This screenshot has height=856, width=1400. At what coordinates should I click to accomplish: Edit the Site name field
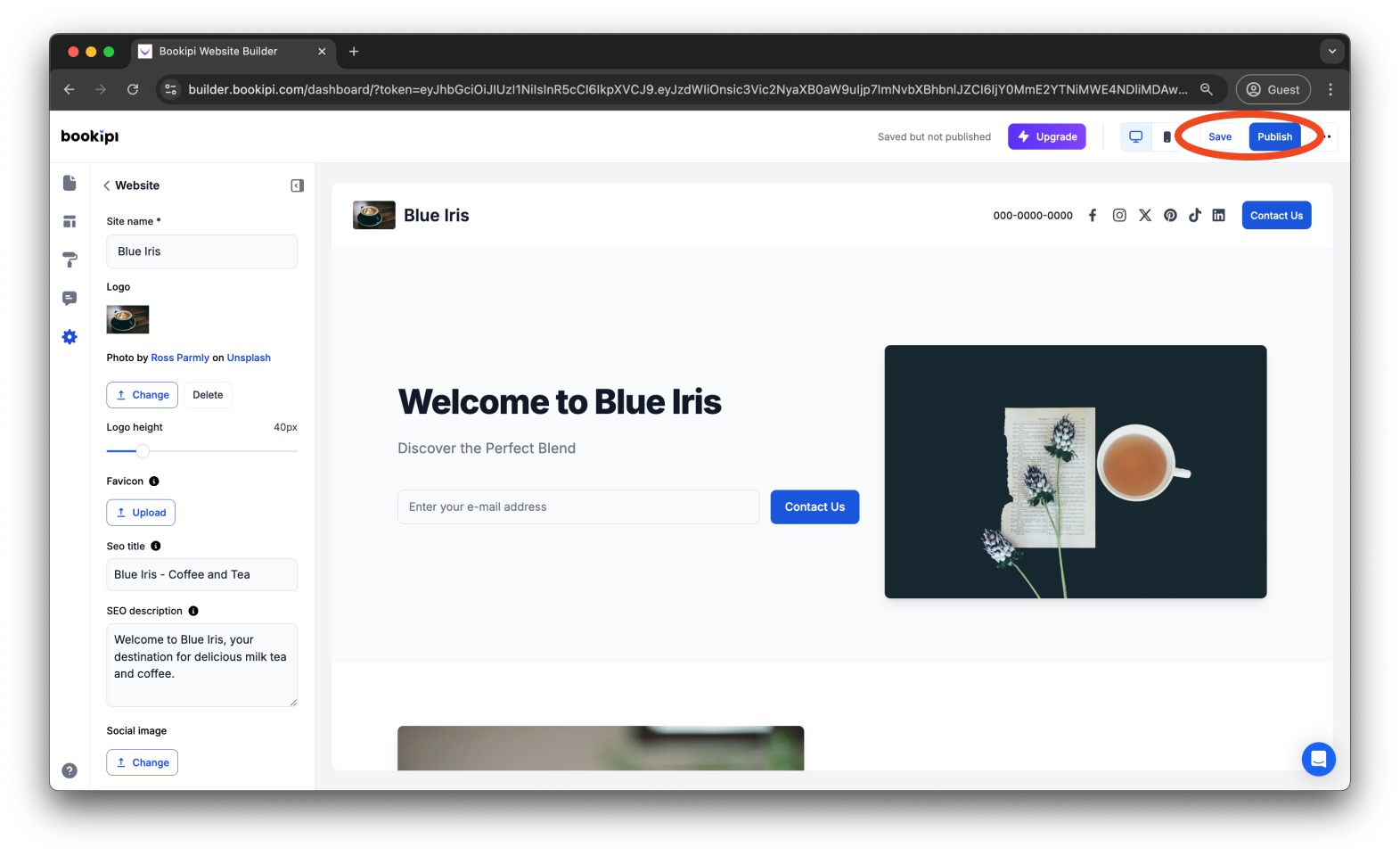tap(202, 251)
